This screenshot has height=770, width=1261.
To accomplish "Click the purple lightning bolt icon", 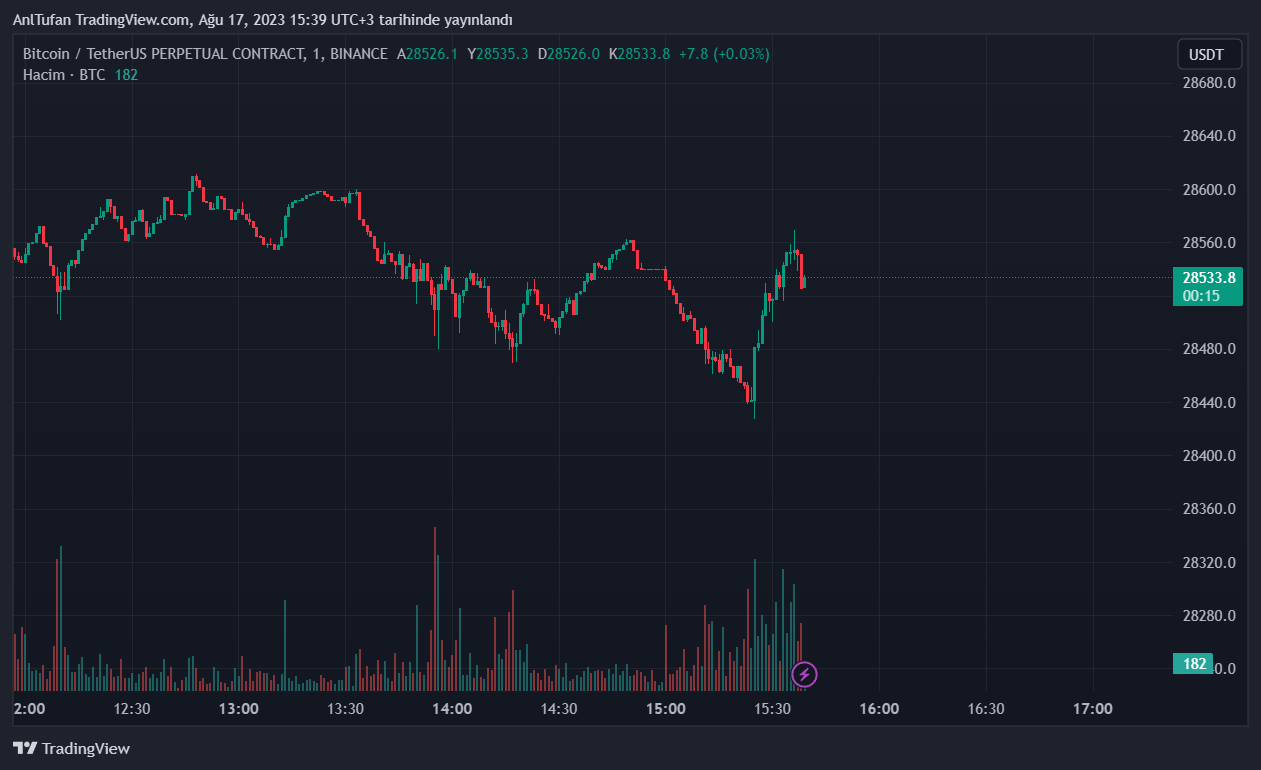I will (804, 674).
